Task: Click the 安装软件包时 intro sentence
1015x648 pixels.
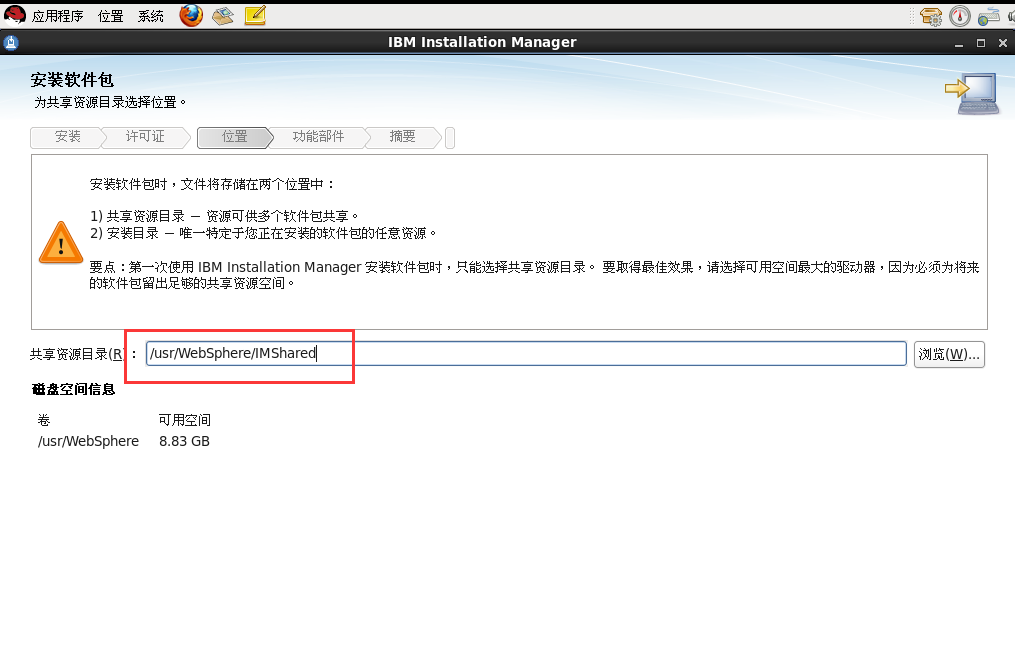Action: (212, 184)
